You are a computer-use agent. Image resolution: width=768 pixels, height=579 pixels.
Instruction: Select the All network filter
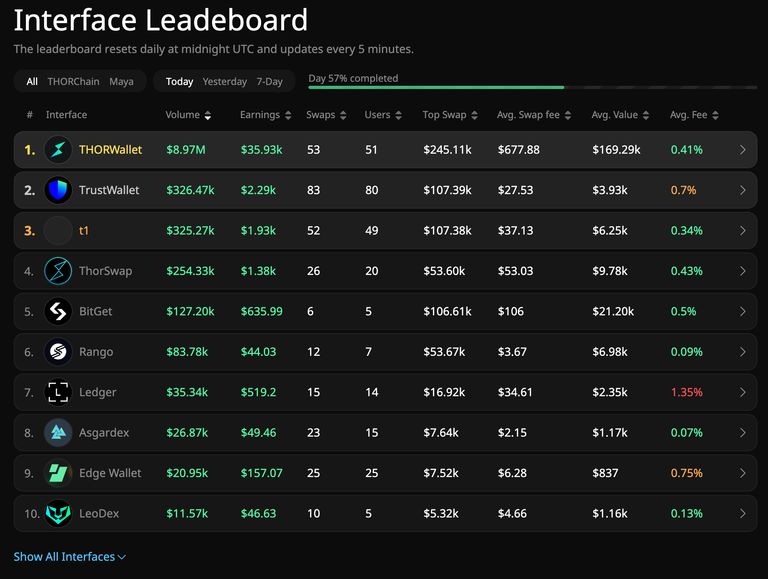coord(32,81)
